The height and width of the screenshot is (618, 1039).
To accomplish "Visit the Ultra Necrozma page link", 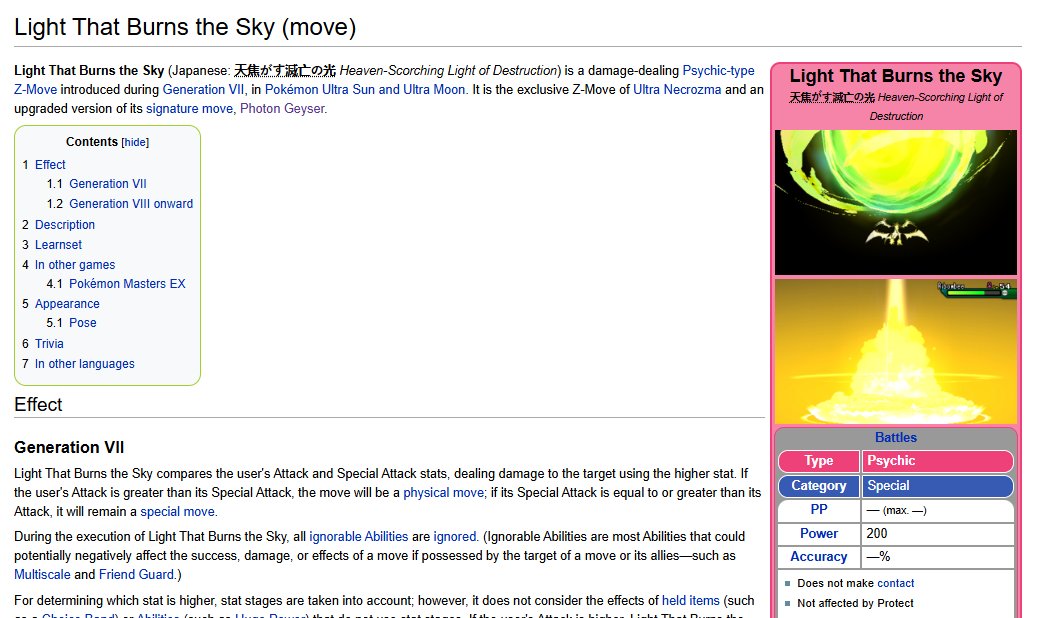I will tap(677, 89).
